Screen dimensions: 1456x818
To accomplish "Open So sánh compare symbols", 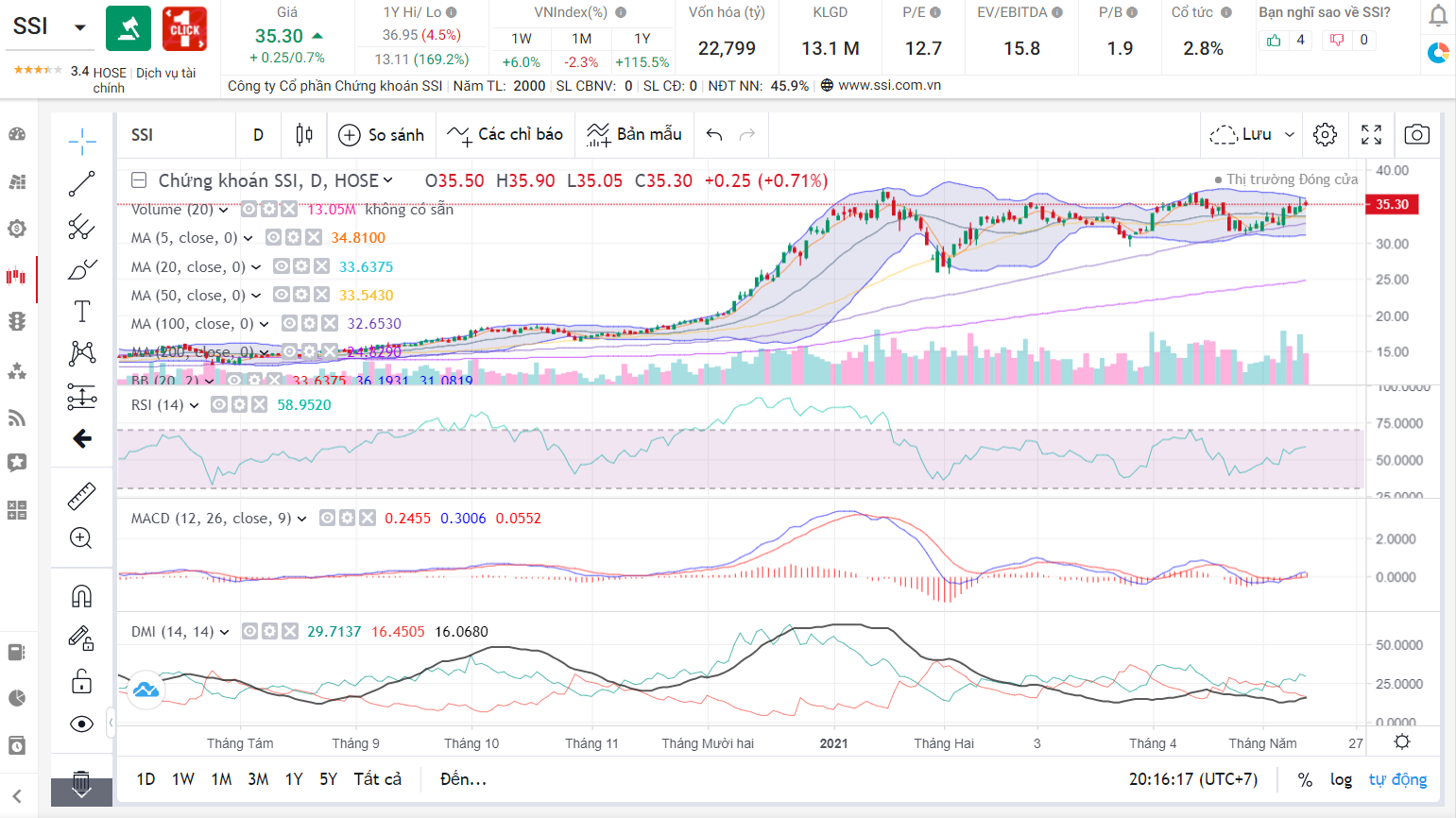I will 382,135.
